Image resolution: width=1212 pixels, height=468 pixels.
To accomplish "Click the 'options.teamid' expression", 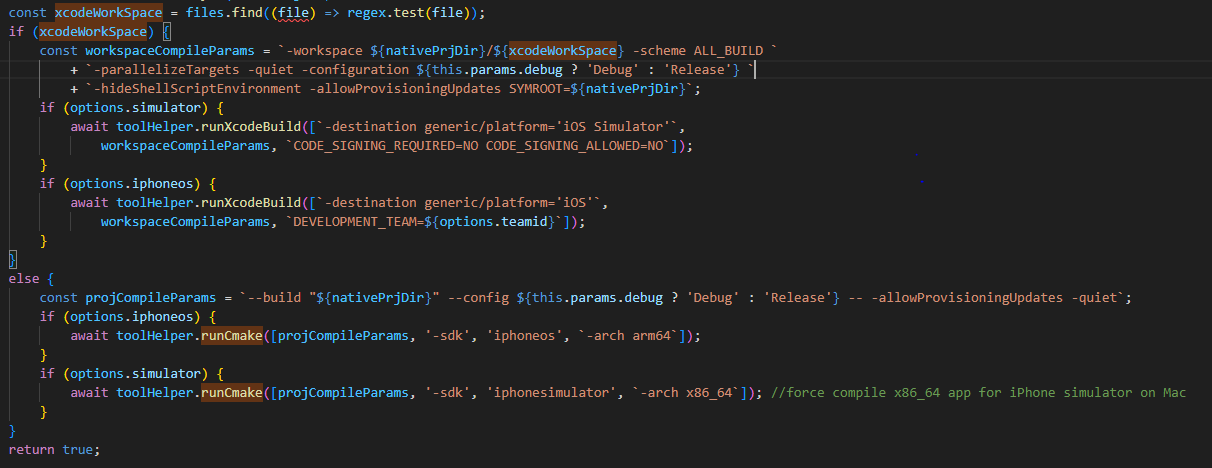I will pyautogui.click(x=495, y=221).
